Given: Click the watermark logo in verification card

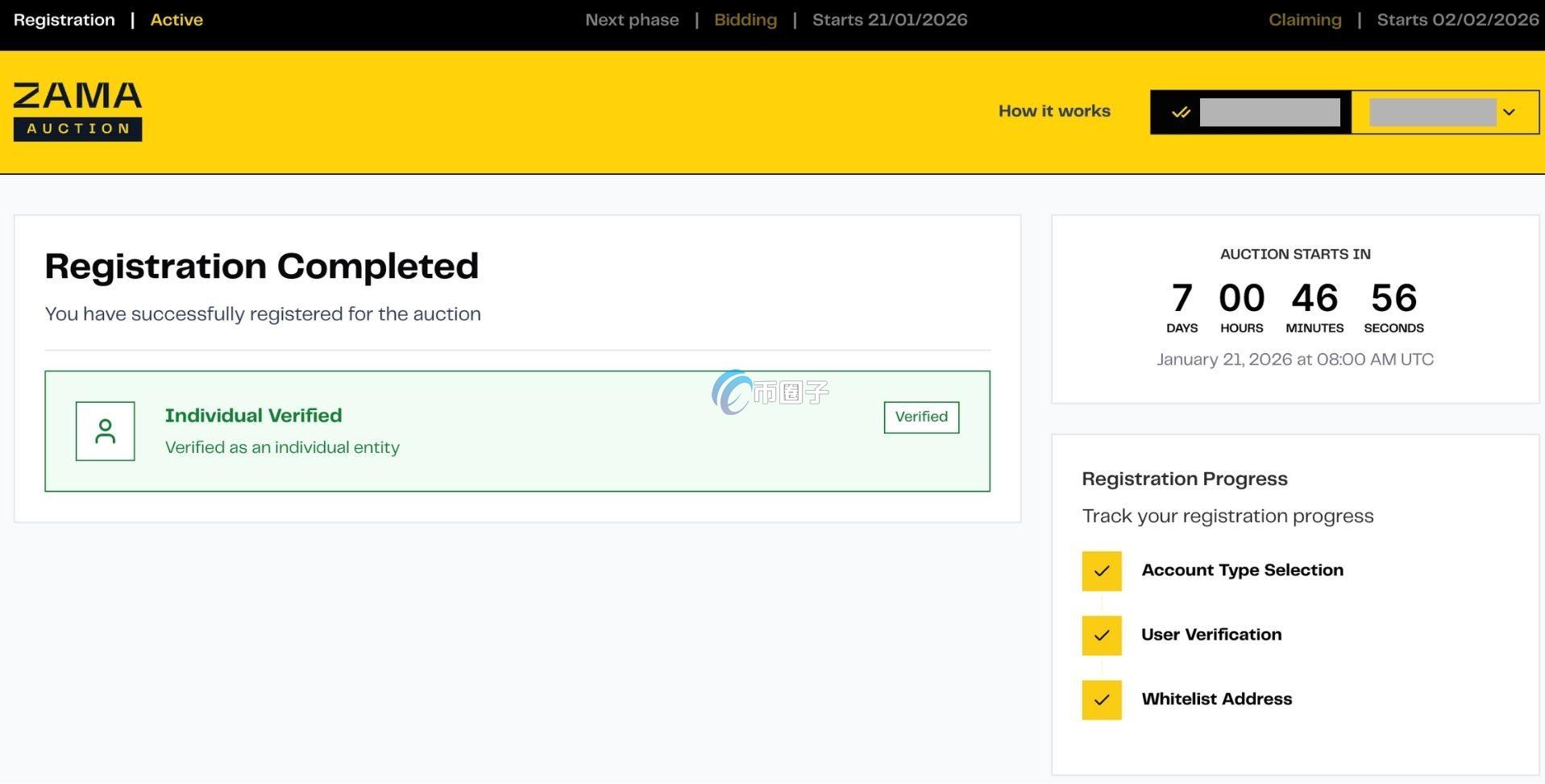Looking at the screenshot, I should pyautogui.click(x=770, y=392).
